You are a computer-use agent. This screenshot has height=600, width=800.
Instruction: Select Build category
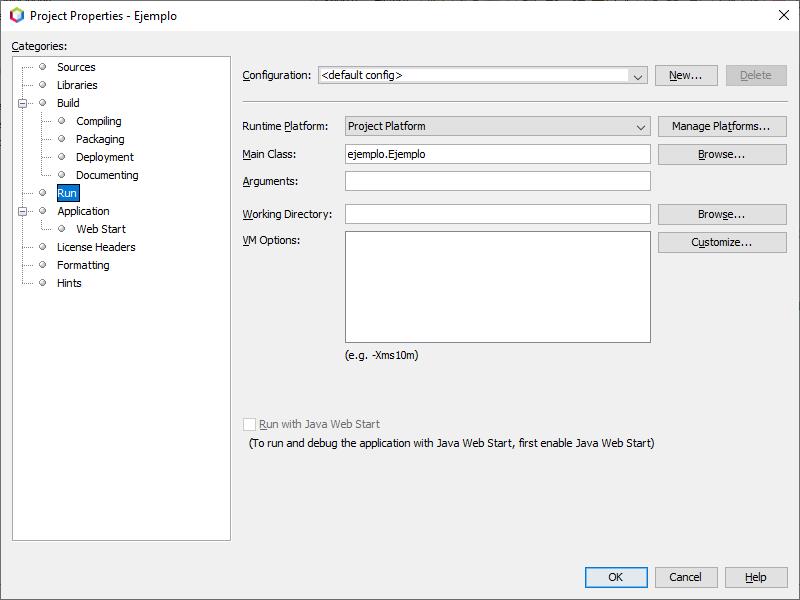[68, 103]
